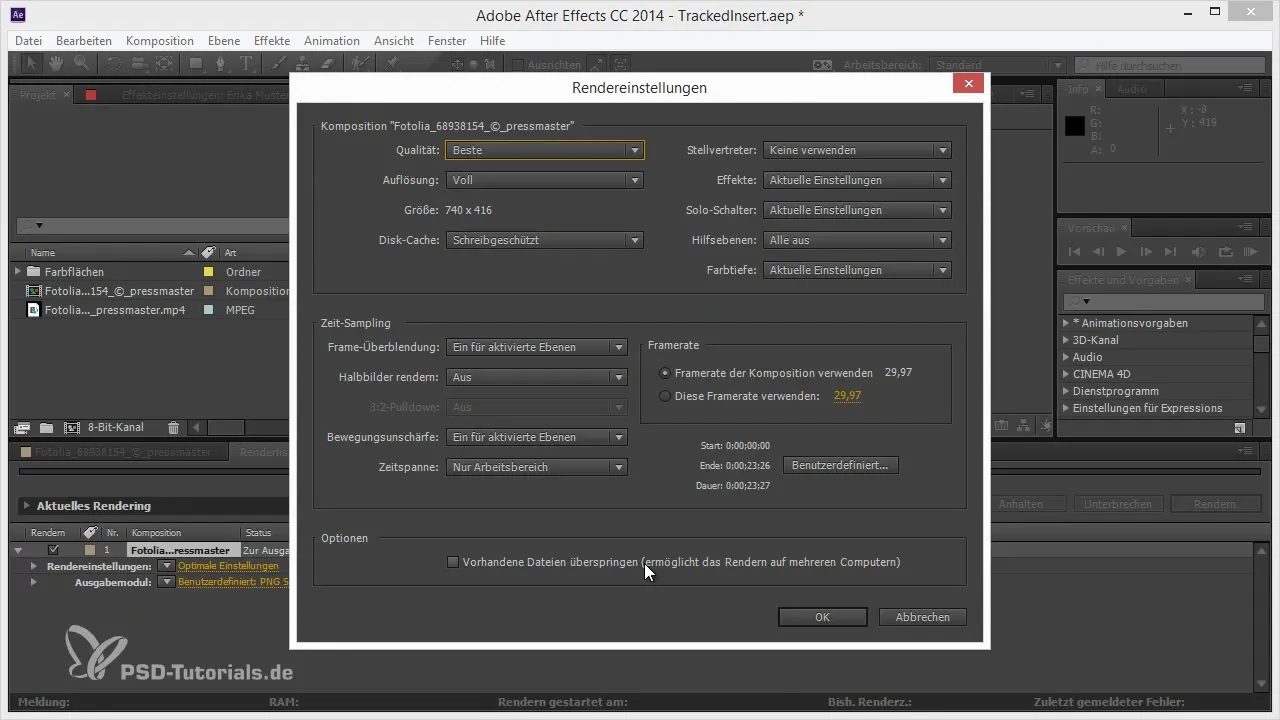Open the Auflösung dropdown
1280x720 pixels.
(545, 180)
